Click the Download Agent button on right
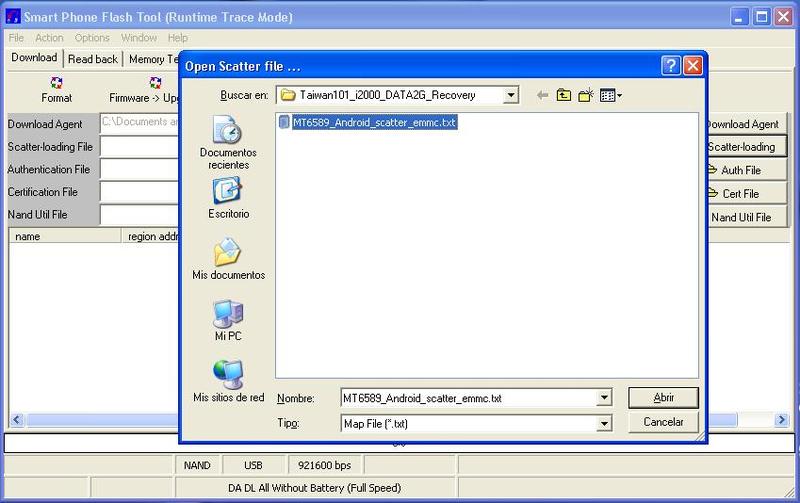 tap(745, 124)
